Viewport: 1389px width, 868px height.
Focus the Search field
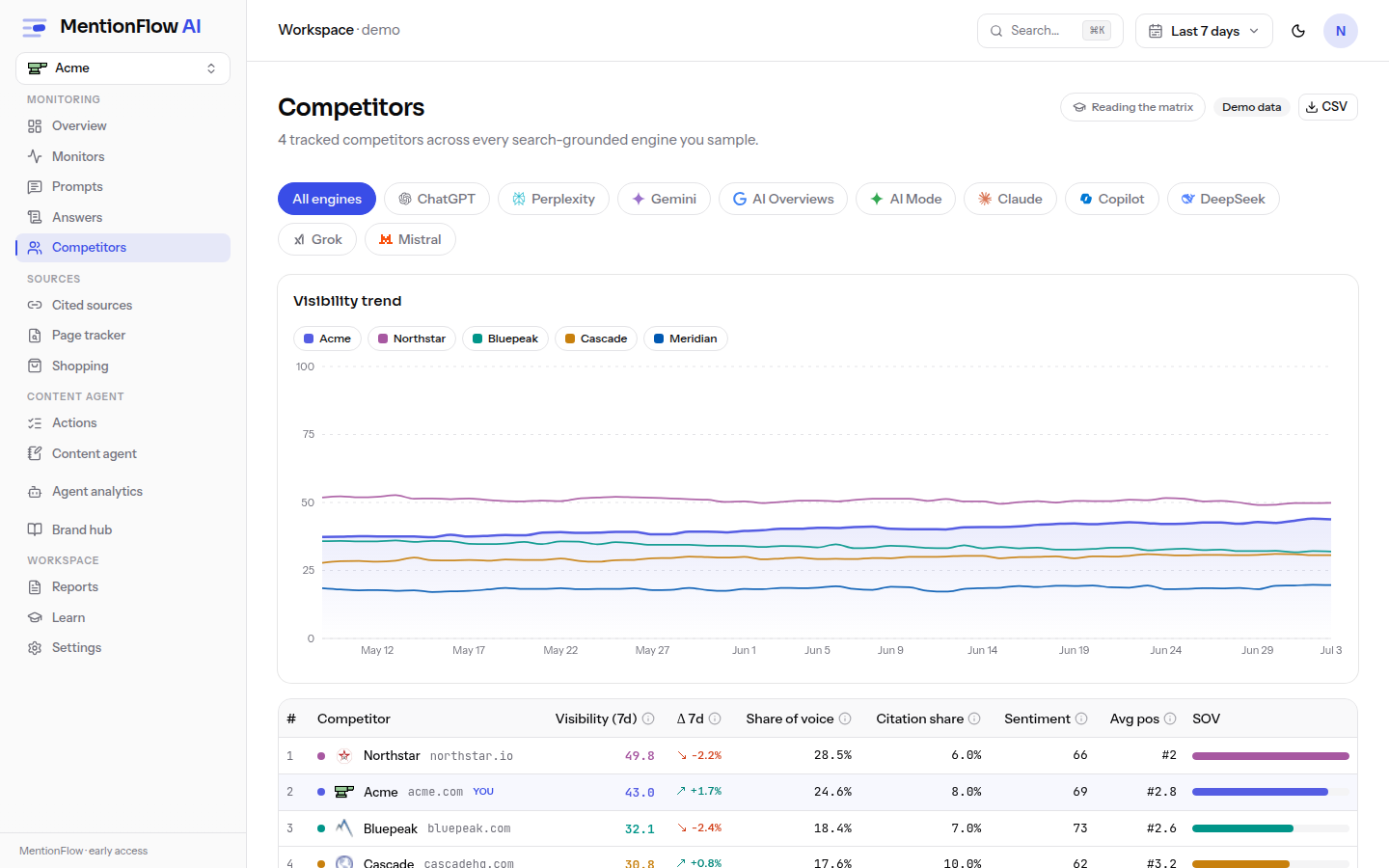tap(1049, 31)
